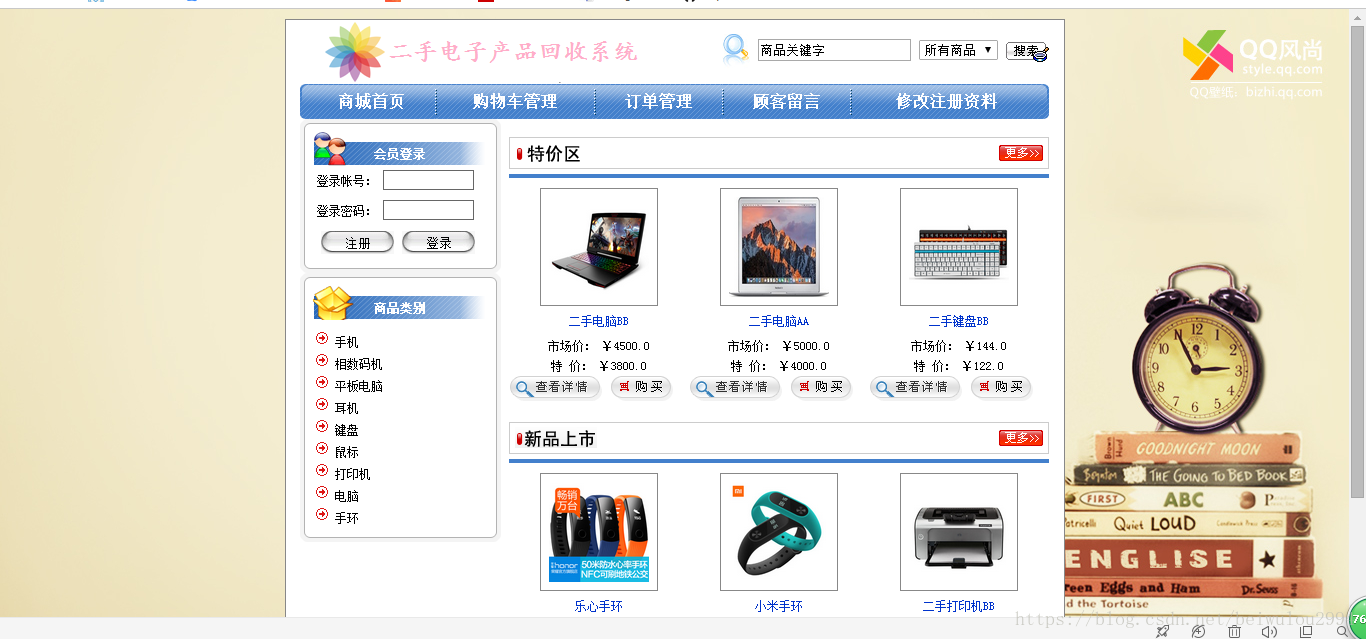
Task: Open the Xiaomi band product image
Action: click(x=779, y=532)
